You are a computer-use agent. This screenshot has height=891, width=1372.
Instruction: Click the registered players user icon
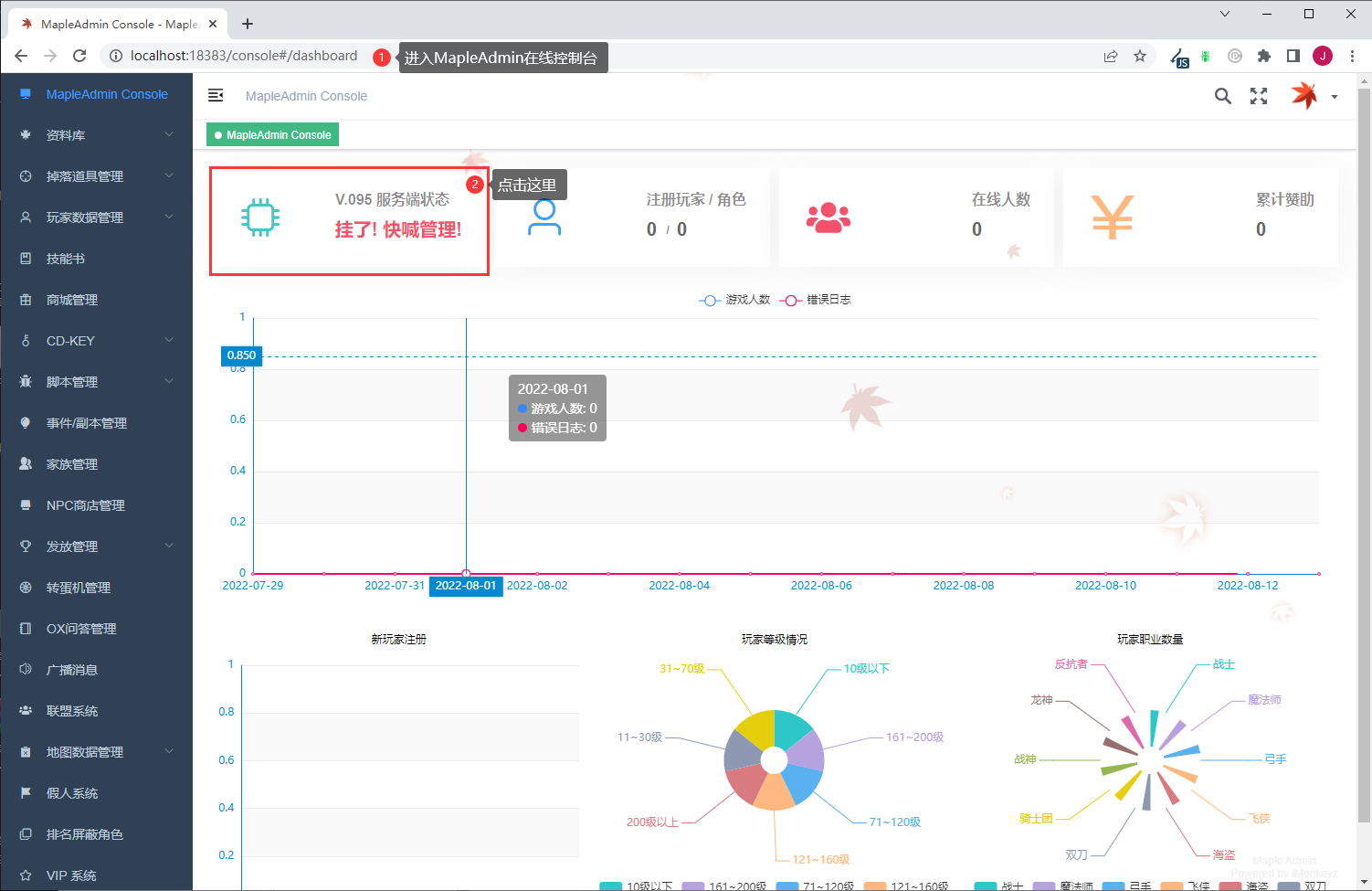pyautogui.click(x=544, y=217)
